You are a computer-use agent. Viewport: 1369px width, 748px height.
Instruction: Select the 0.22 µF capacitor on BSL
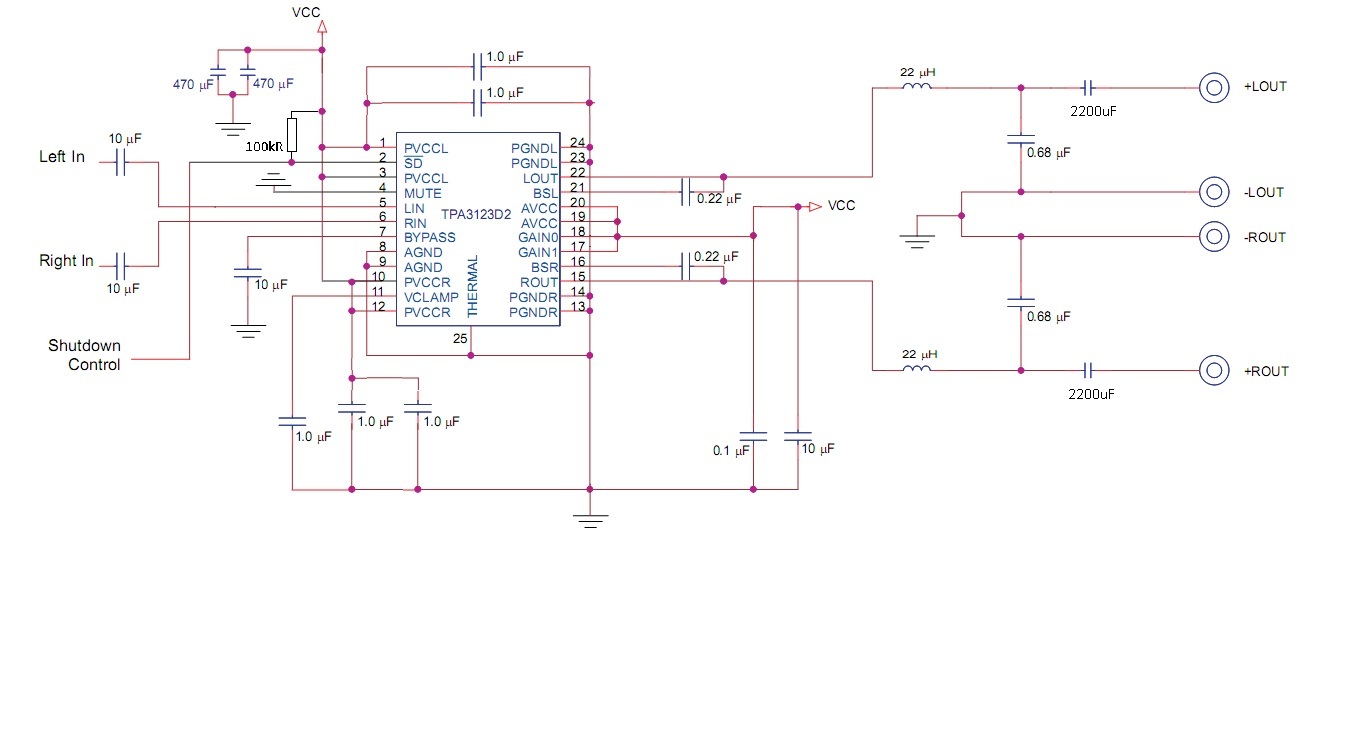(686, 192)
